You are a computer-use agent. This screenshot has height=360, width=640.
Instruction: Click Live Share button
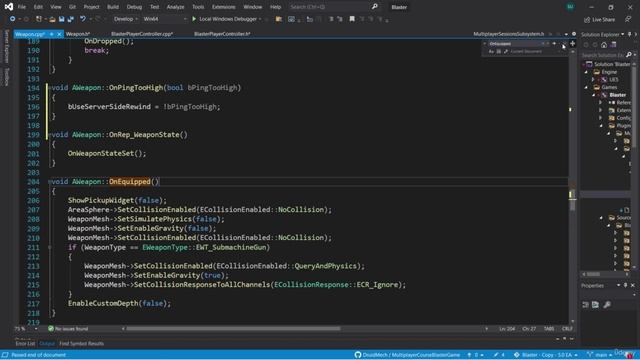[x=599, y=20]
